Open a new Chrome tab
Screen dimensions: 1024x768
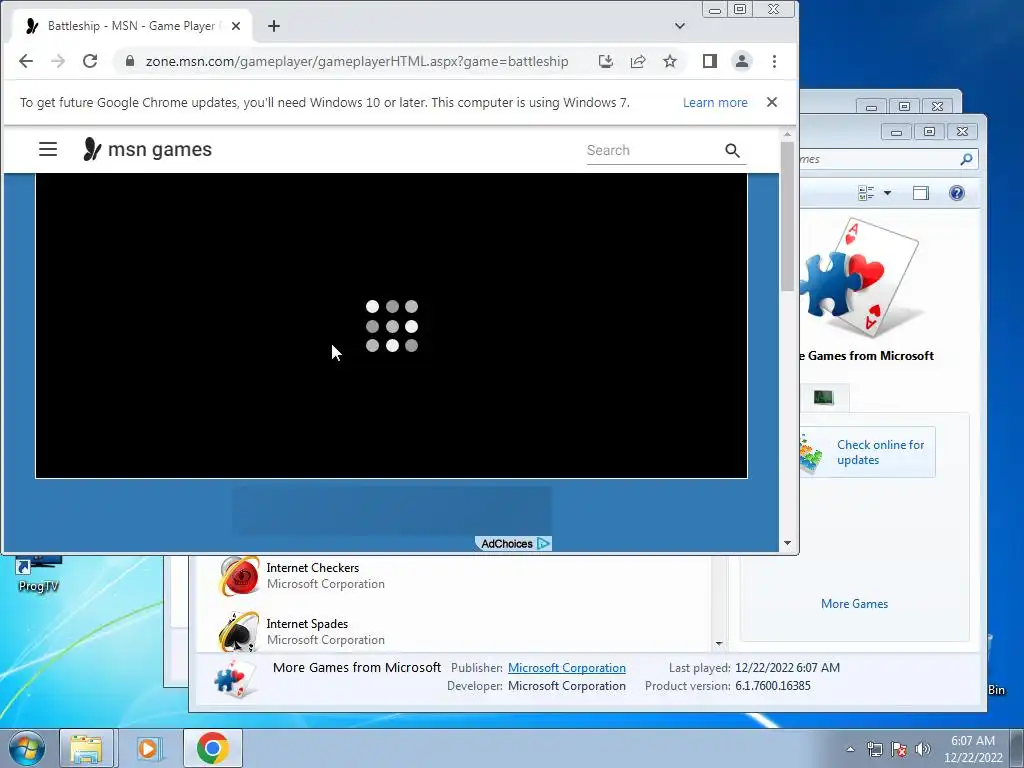(x=274, y=26)
